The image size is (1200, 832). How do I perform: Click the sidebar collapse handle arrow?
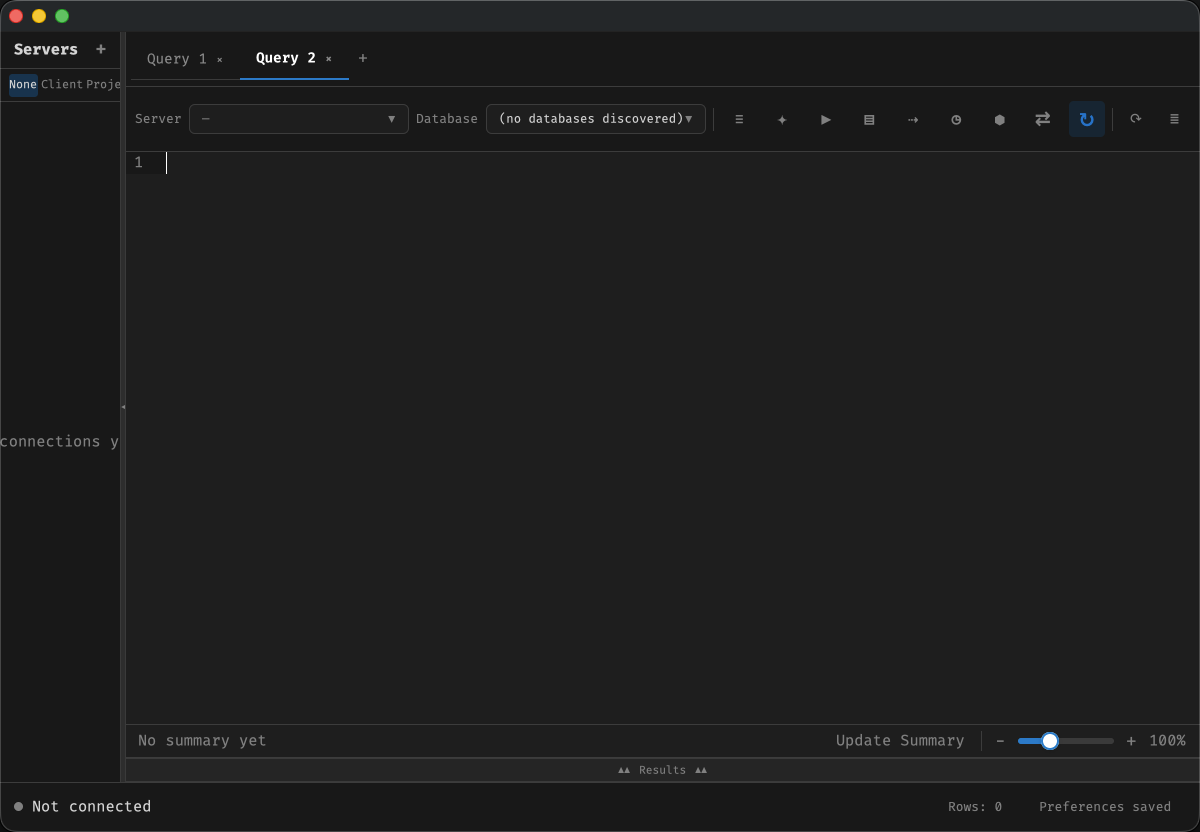[123, 407]
